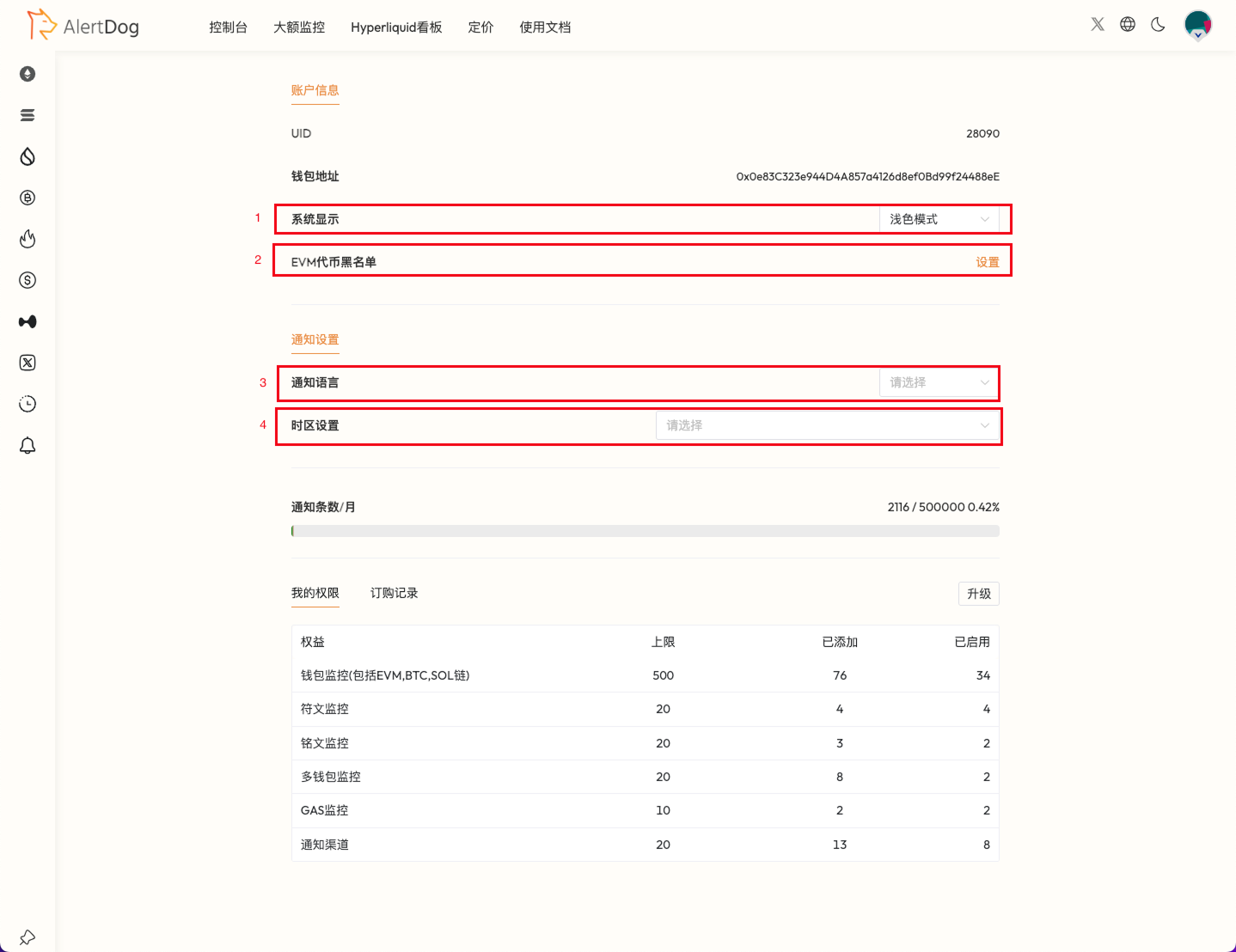Open the Bitcoin sidebar icon

point(28,198)
